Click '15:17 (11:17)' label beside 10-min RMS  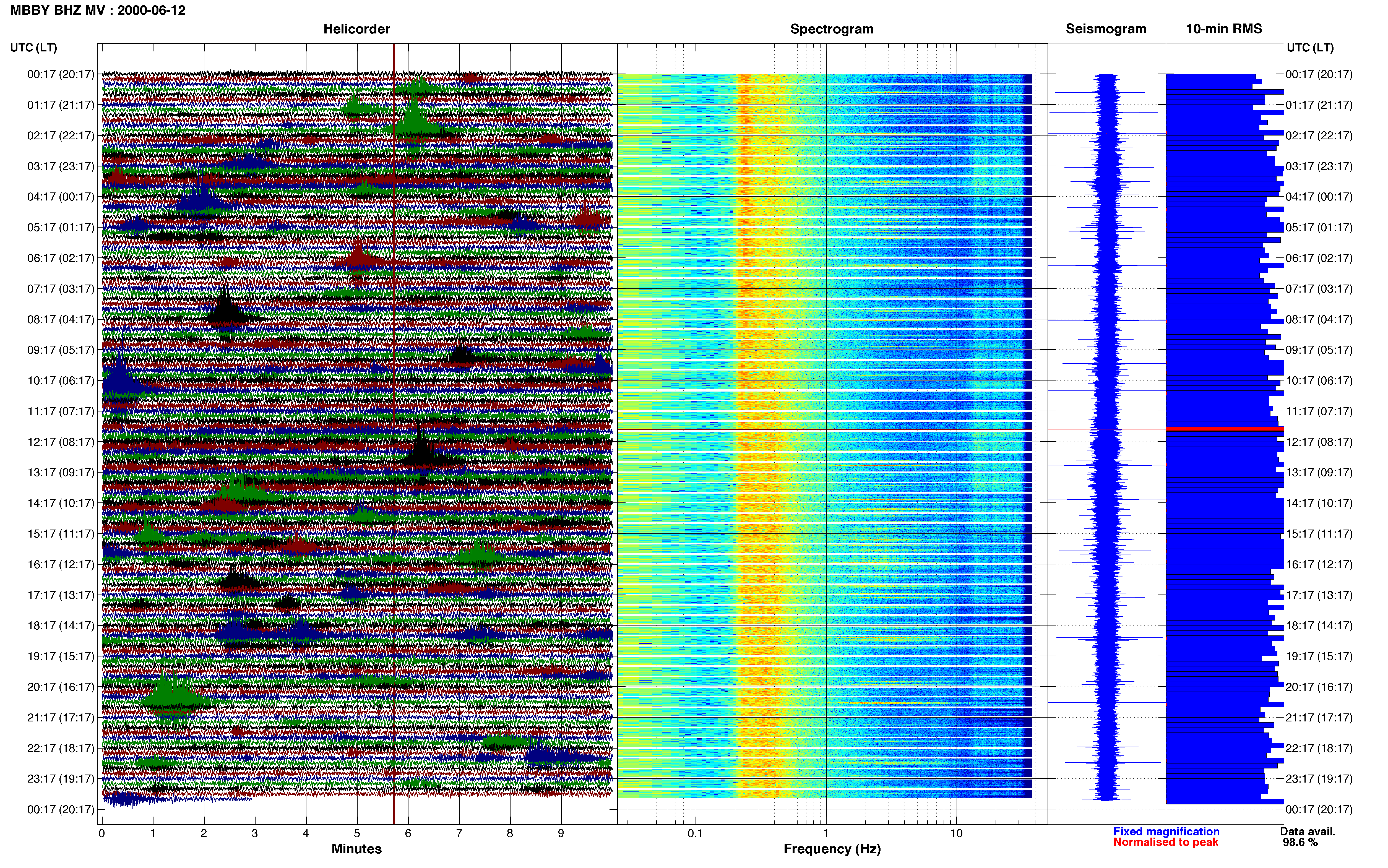pos(1319,534)
